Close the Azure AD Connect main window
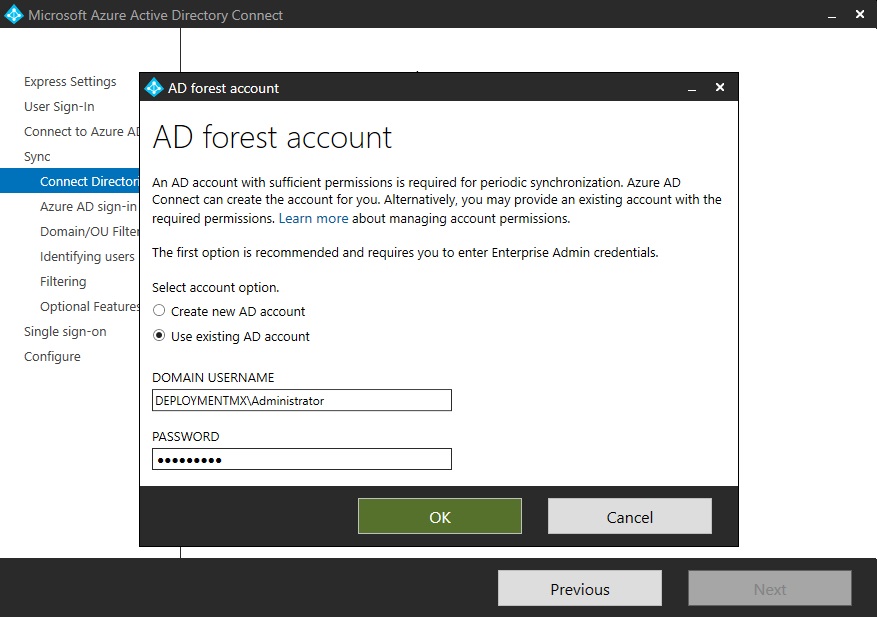 click(x=860, y=15)
